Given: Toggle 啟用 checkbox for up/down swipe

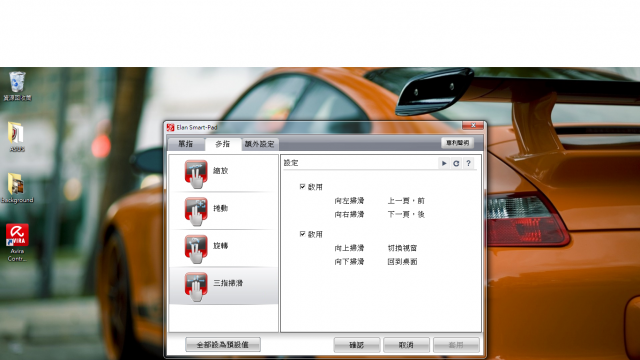Looking at the screenshot, I should [x=302, y=234].
